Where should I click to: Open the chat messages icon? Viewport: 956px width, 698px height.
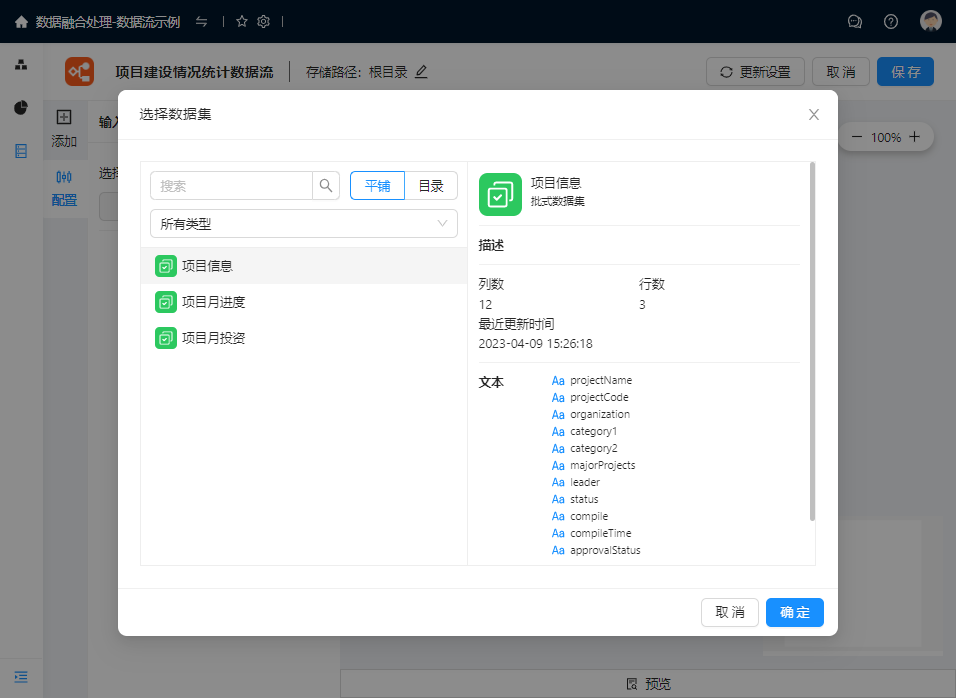click(x=855, y=21)
